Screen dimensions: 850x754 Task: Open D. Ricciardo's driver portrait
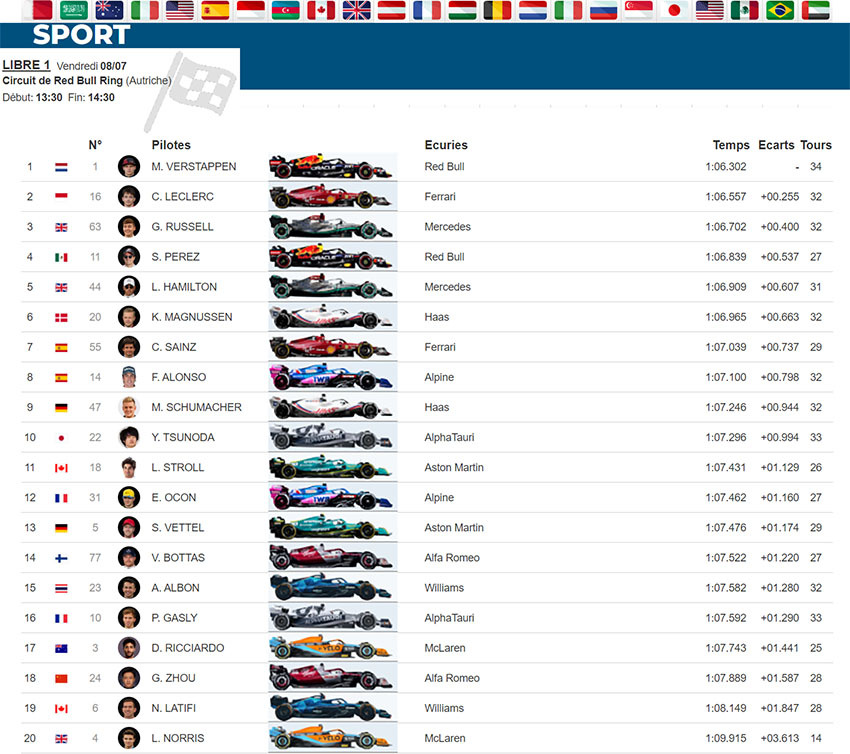(x=128, y=648)
